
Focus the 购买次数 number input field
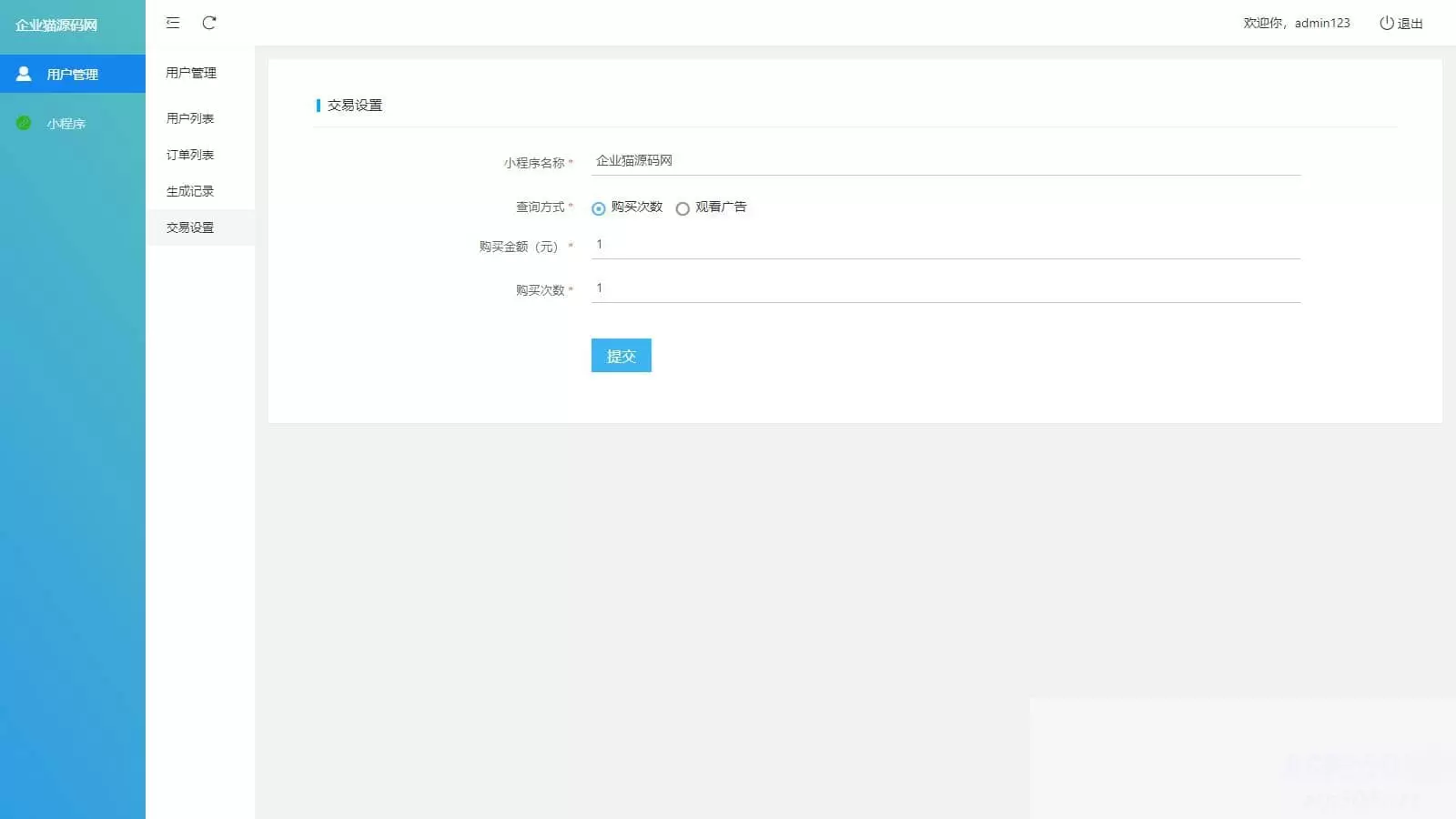coord(945,288)
